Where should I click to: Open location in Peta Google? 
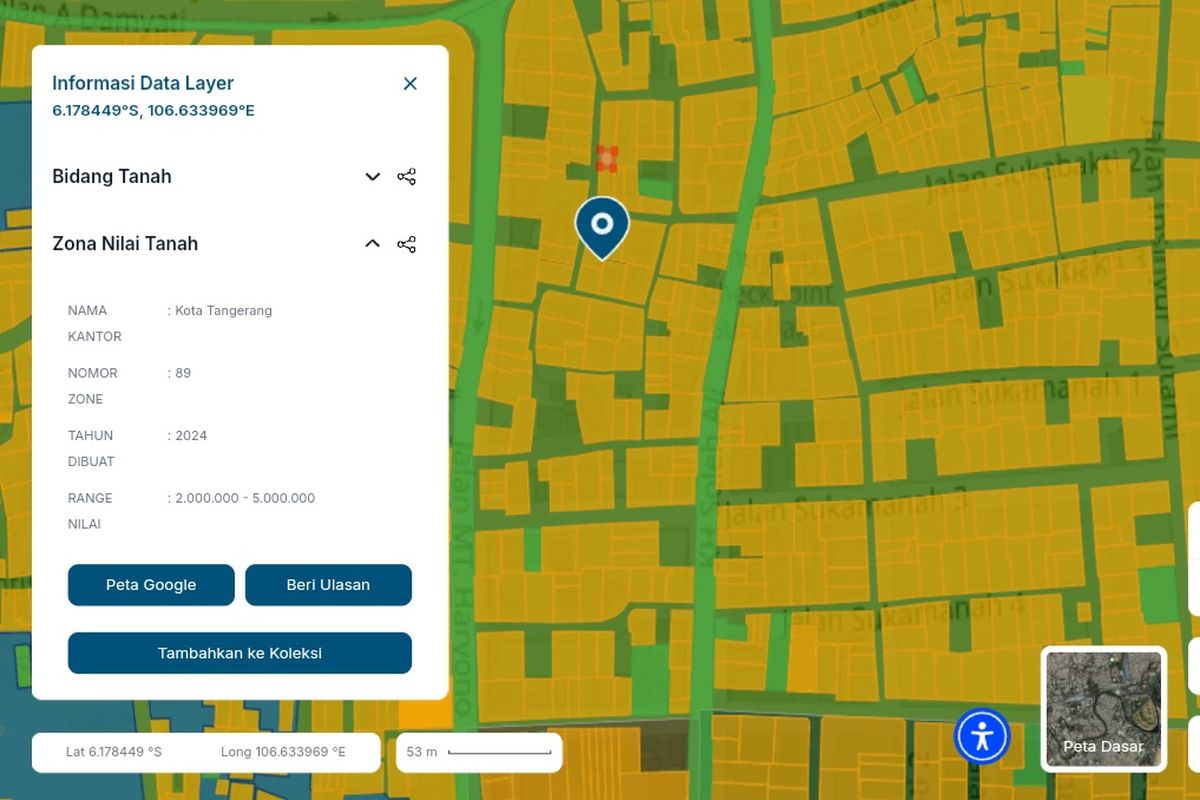[151, 585]
